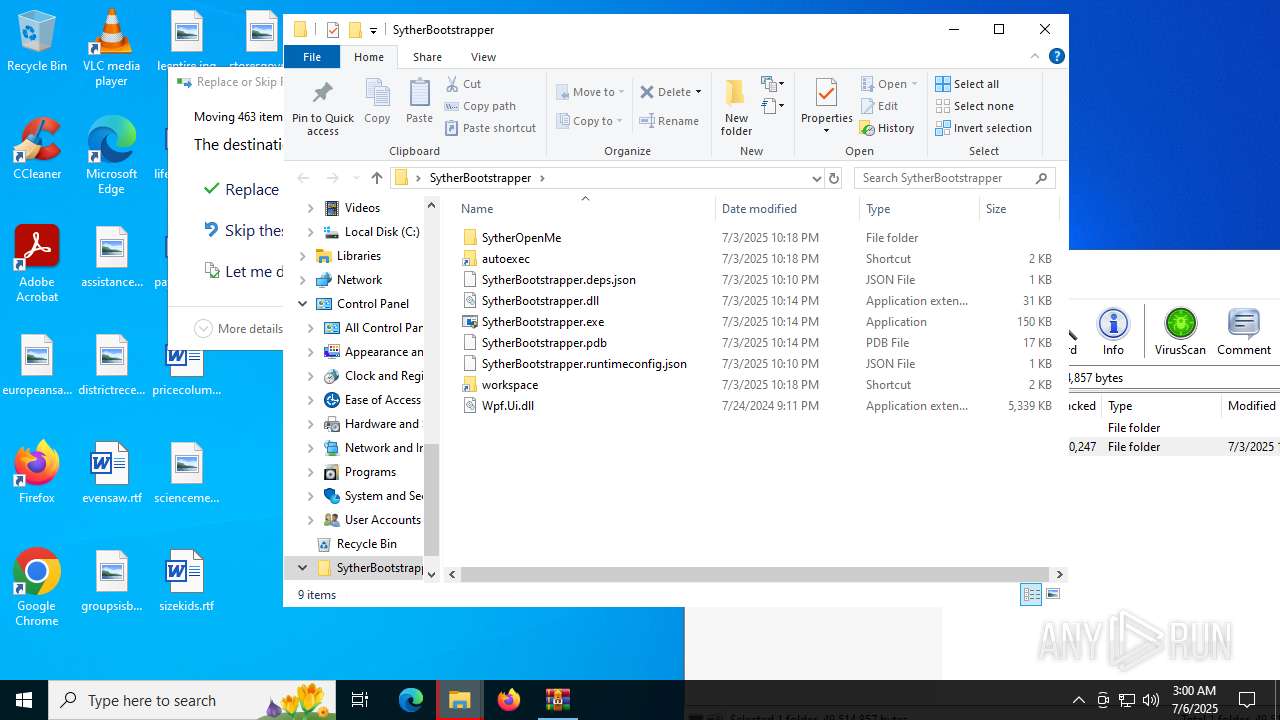Go up one folder level
The width and height of the screenshot is (1280, 720).
376,178
